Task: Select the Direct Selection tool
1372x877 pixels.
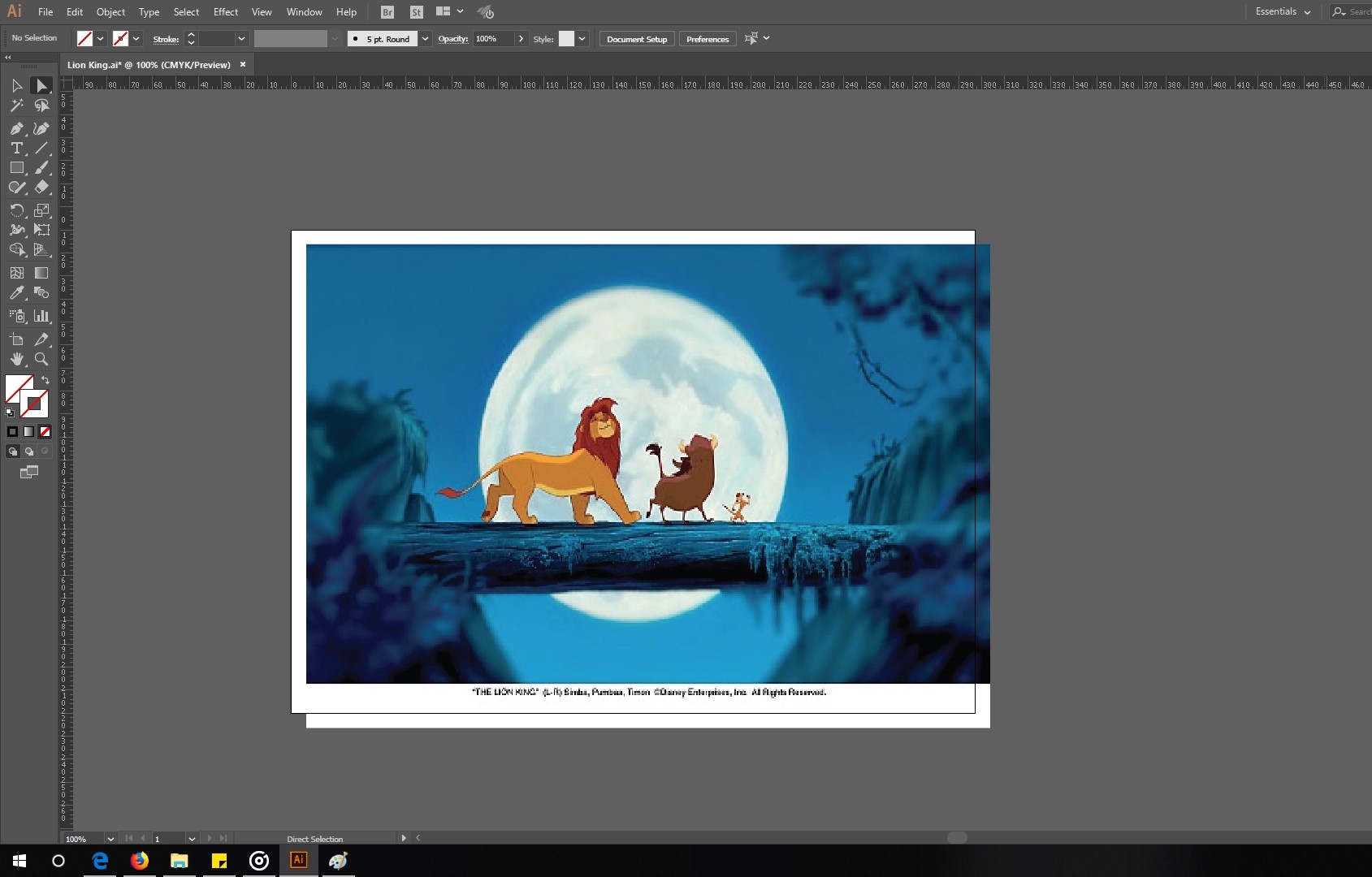Action: (41, 86)
